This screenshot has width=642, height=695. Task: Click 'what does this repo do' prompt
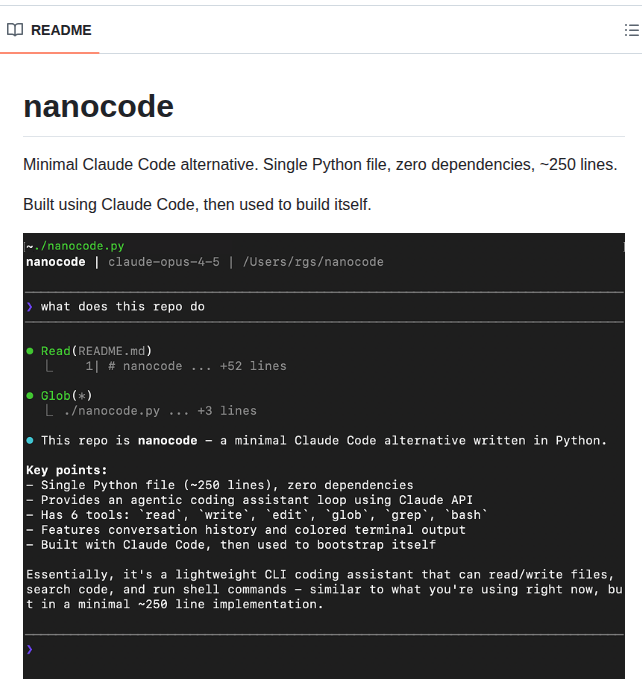click(123, 307)
